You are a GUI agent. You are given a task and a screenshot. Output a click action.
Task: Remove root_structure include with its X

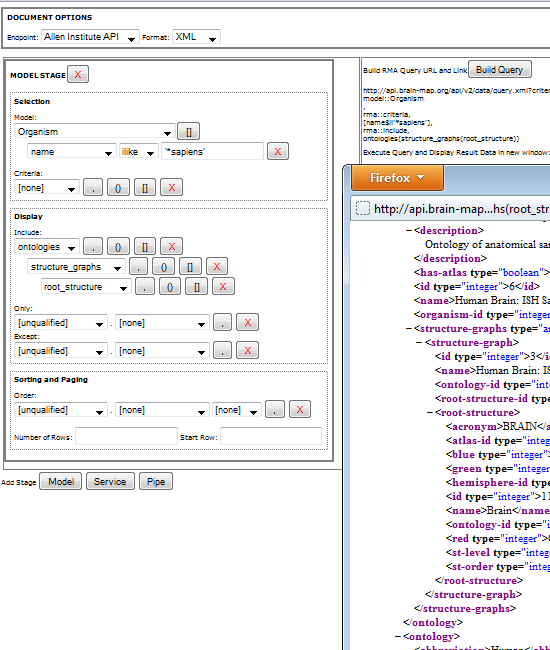pos(223,286)
